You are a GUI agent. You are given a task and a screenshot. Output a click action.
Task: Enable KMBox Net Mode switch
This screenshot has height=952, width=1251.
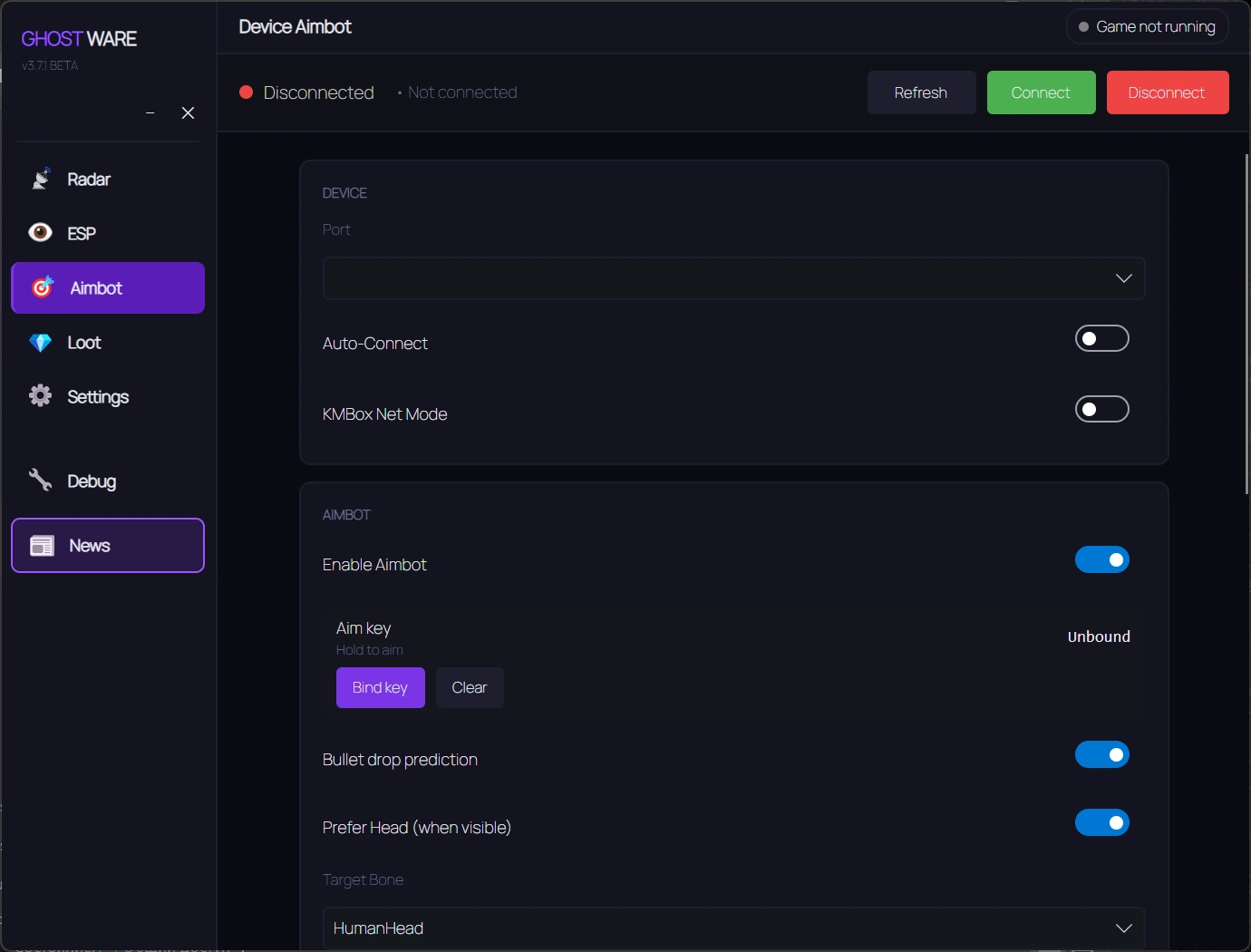click(x=1102, y=409)
